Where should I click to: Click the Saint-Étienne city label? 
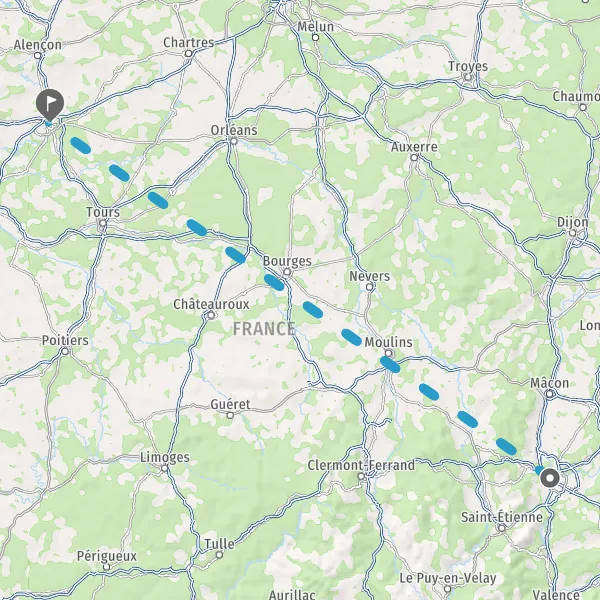502,517
